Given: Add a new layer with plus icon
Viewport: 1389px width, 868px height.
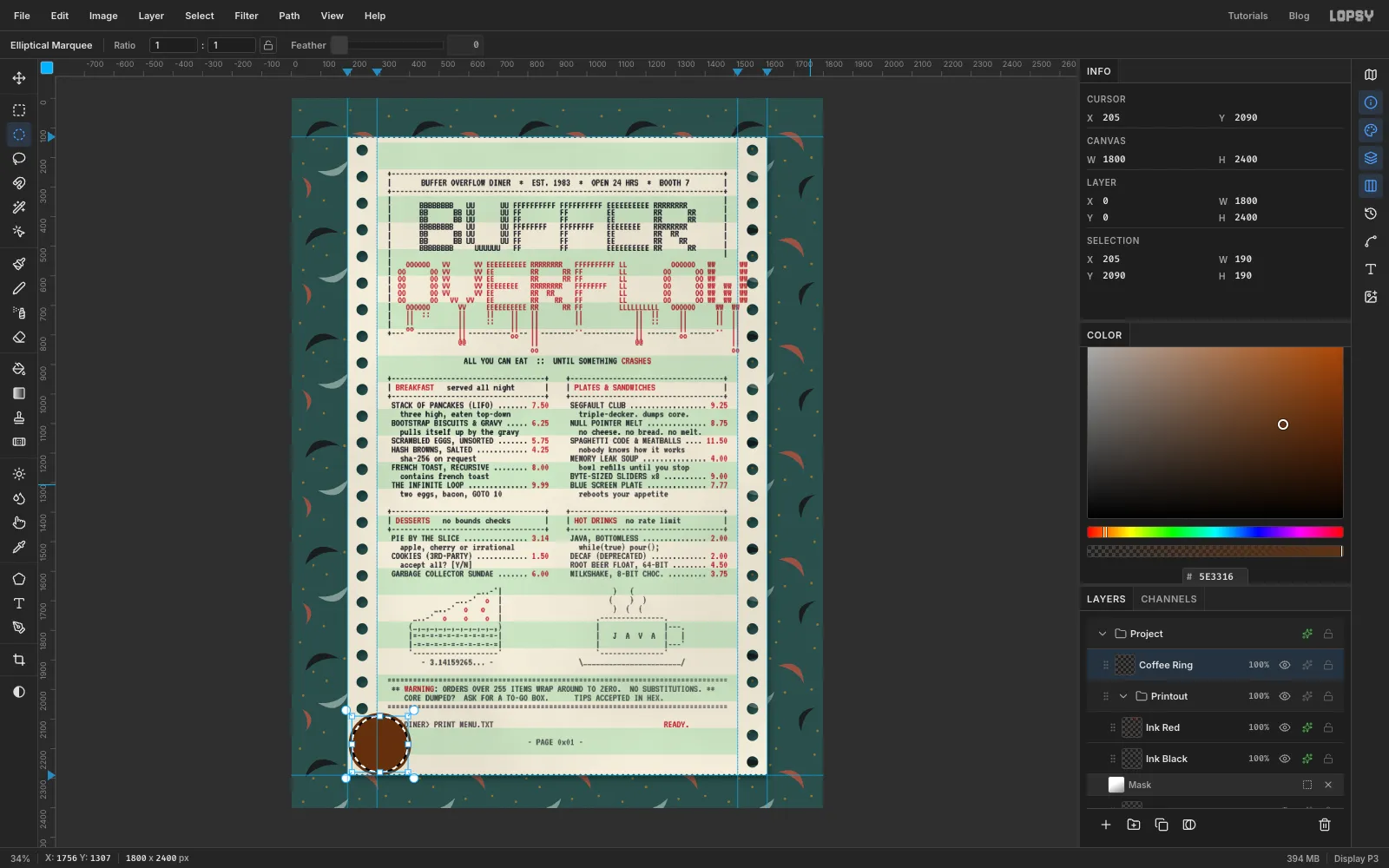Looking at the screenshot, I should (1106, 825).
